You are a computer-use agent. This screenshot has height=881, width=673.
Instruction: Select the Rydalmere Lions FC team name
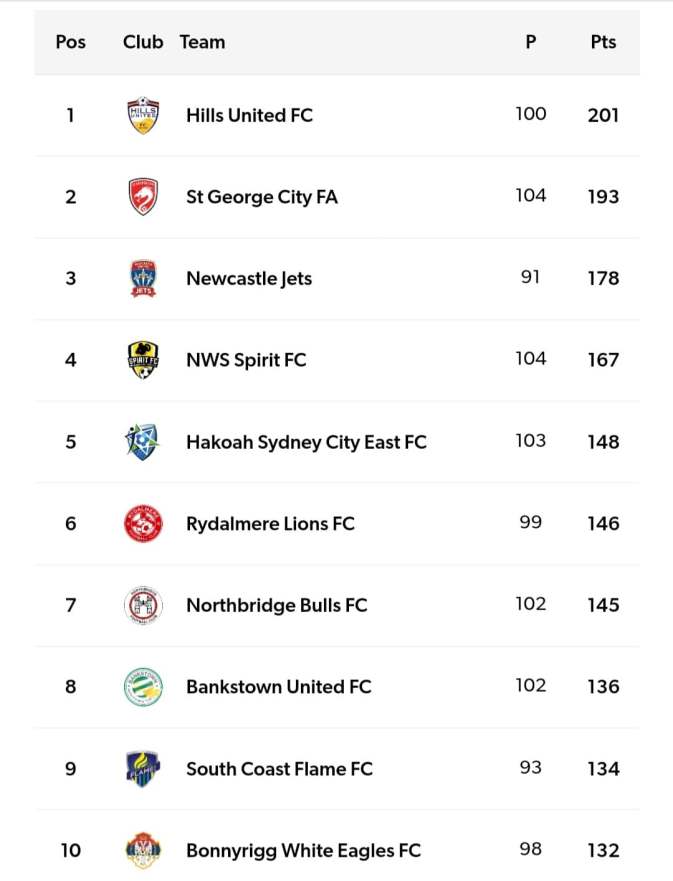click(270, 523)
